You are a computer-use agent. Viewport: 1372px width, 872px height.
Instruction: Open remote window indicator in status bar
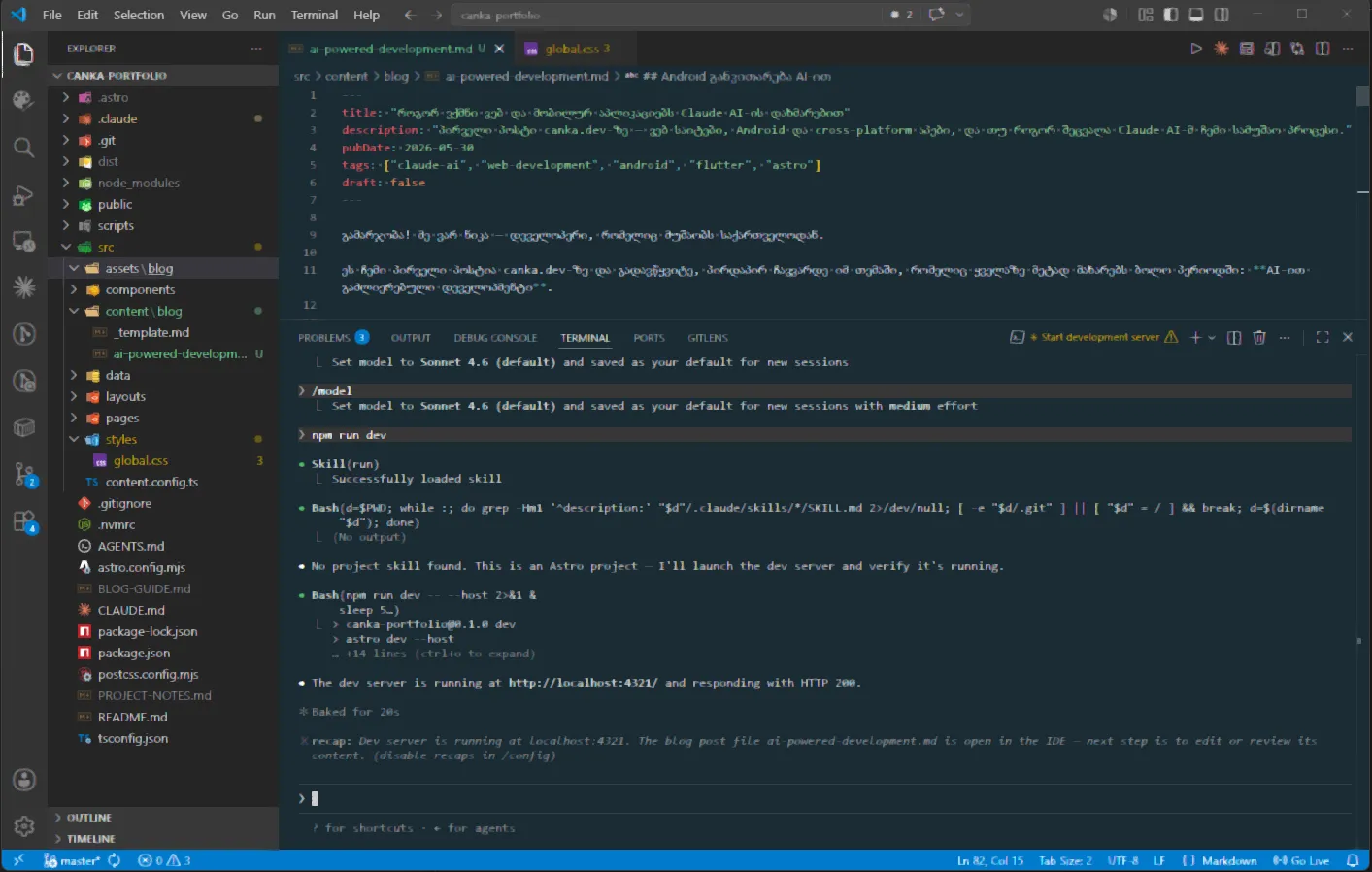(x=17, y=860)
